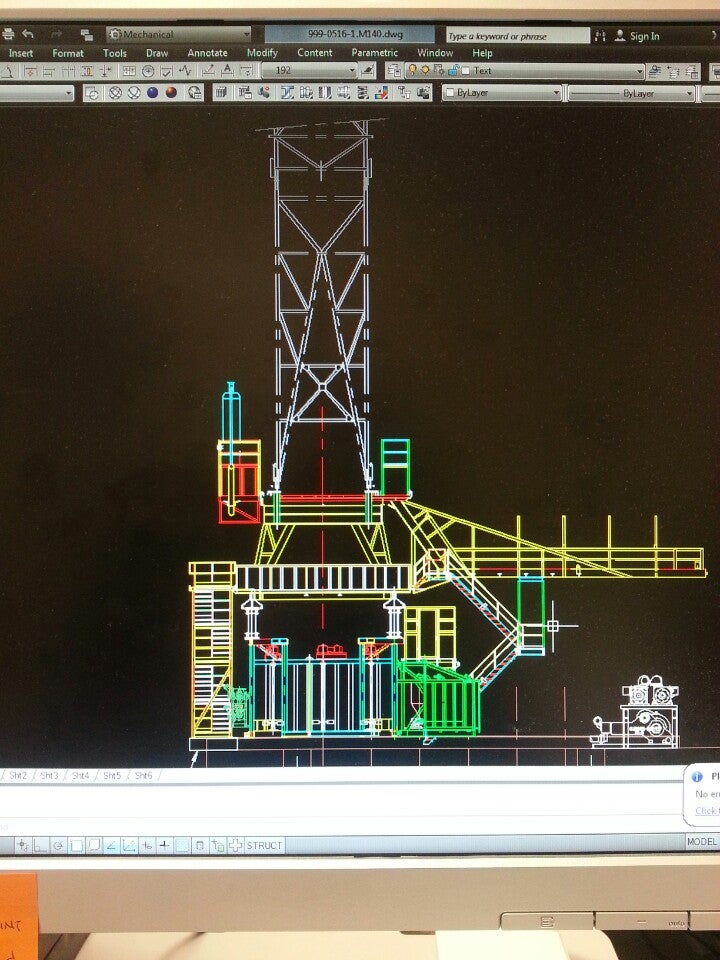
Task: Click the workspace switching icon left of Mechanical
Action: click(86, 35)
